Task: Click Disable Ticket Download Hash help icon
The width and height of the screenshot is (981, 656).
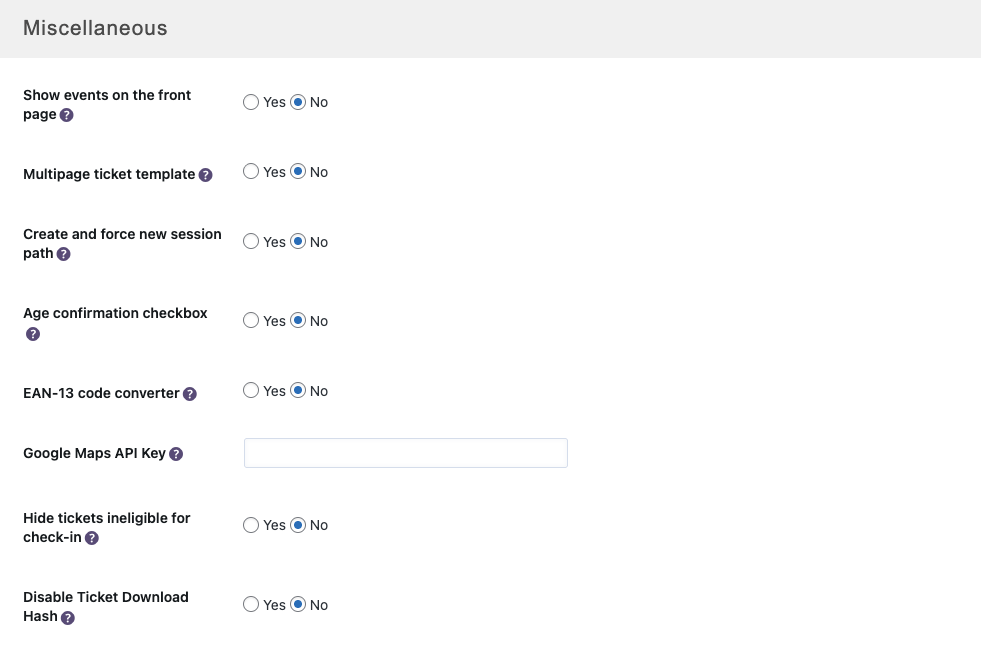Action: 68,618
